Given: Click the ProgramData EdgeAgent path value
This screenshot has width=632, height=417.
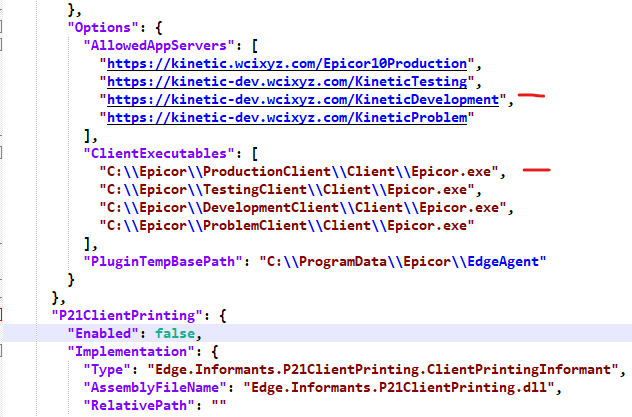Looking at the screenshot, I should pyautogui.click(x=403, y=262).
